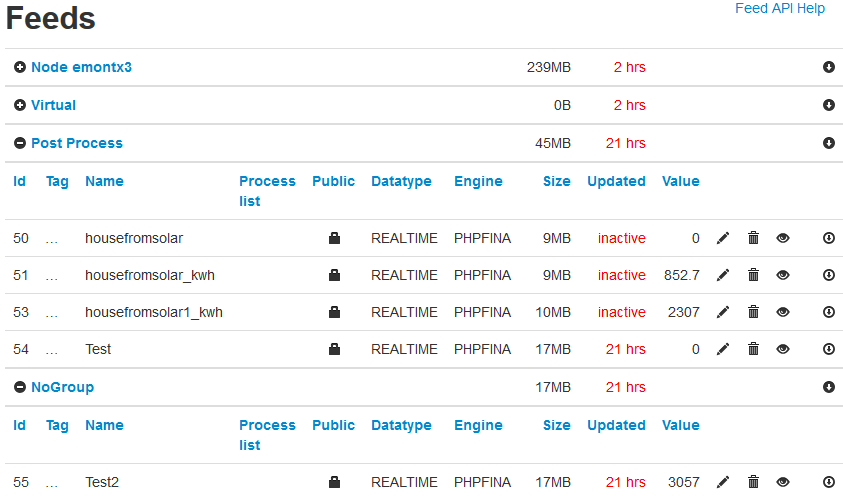Toggle public lock for Test2 feed
Image resolution: width=843 pixels, height=496 pixels.
[x=334, y=482]
